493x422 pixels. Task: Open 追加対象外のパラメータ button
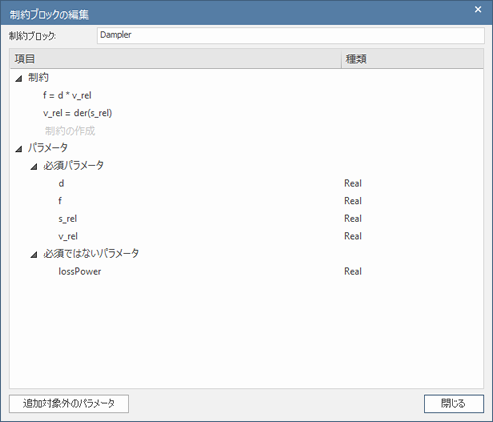pyautogui.click(x=69, y=404)
